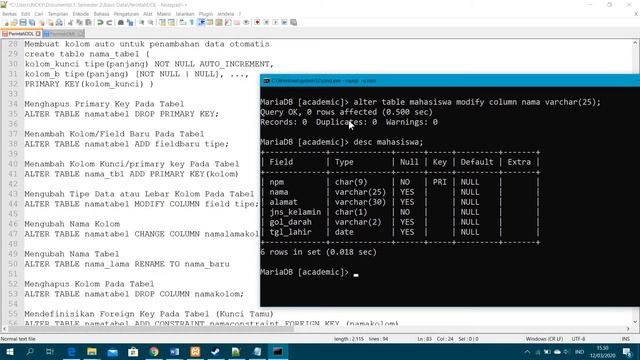Select the PerintahDDL document tab

tap(21, 33)
